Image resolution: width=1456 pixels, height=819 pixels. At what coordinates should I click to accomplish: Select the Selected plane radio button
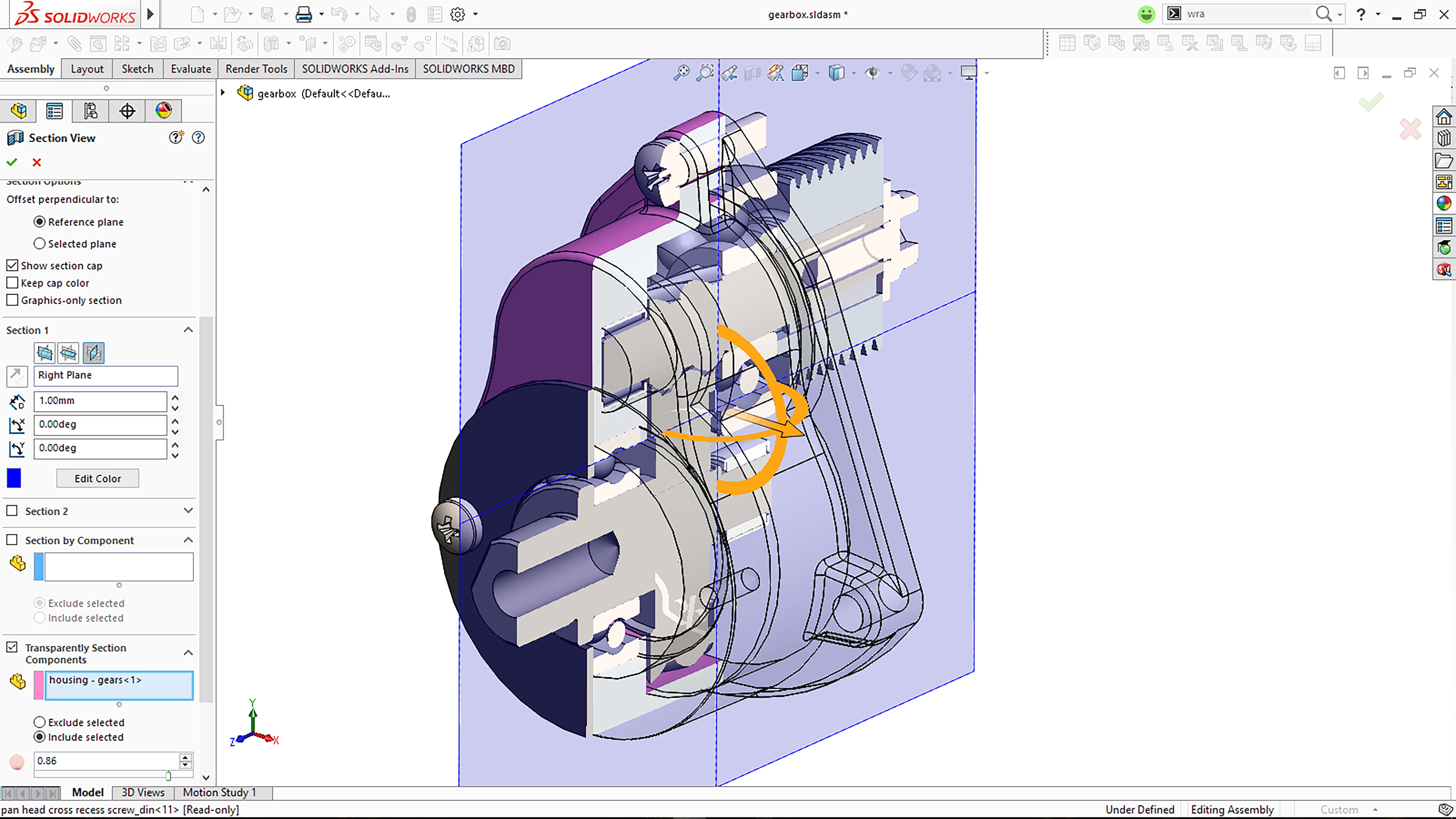pyautogui.click(x=40, y=244)
